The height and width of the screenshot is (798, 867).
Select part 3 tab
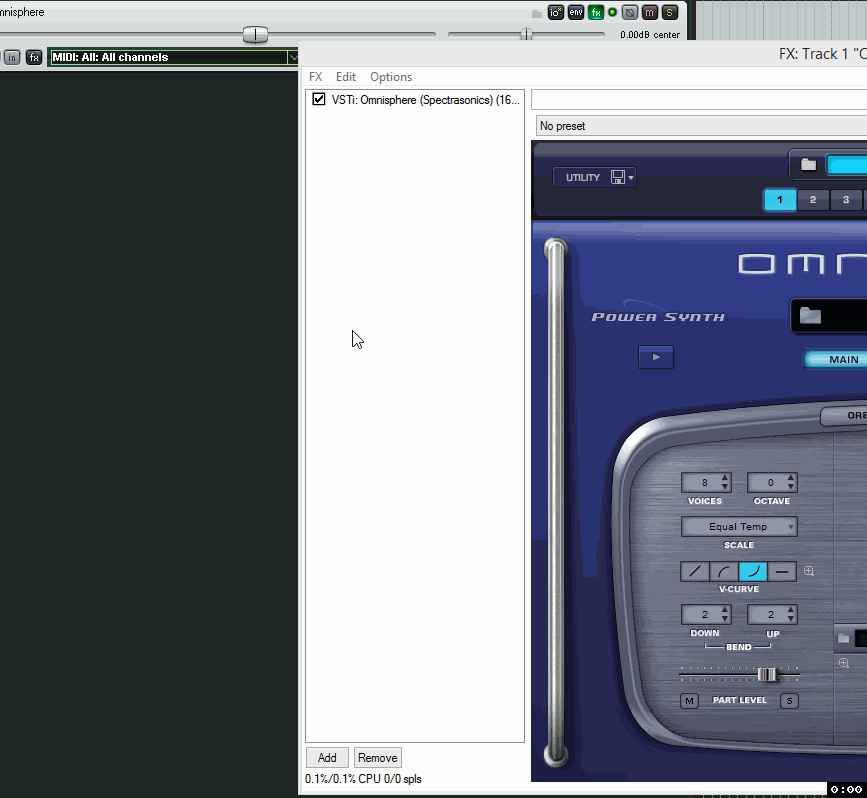(846, 200)
